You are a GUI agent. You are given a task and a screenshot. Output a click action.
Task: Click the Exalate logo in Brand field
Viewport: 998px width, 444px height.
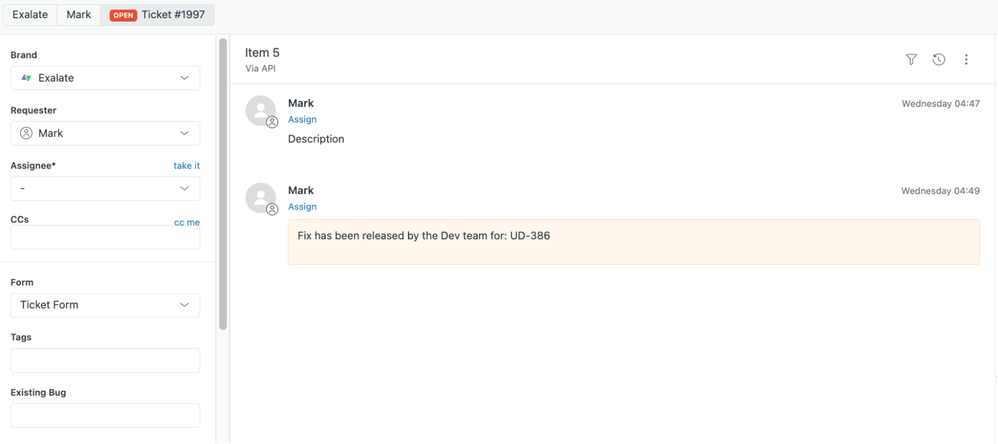pyautogui.click(x=26, y=78)
